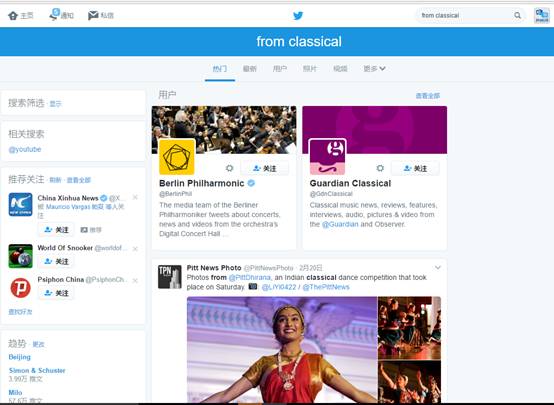Open gear settings on Berlin Philharmonic card
The image size is (554, 405).
pos(230,168)
